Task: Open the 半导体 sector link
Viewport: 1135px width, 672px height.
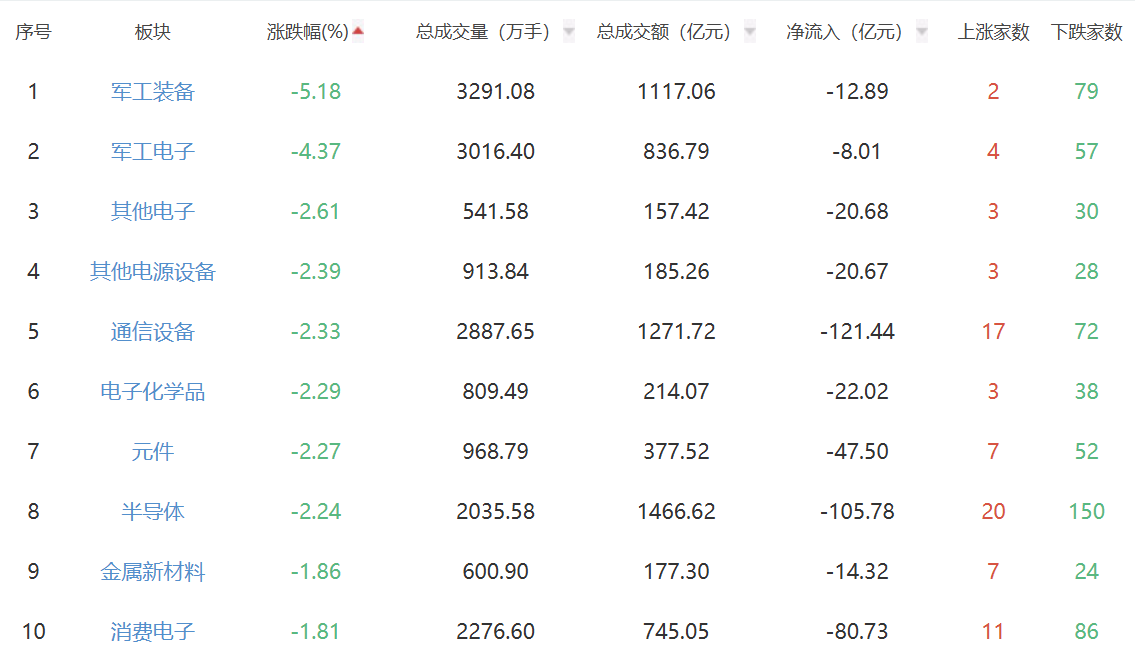Action: [153, 512]
